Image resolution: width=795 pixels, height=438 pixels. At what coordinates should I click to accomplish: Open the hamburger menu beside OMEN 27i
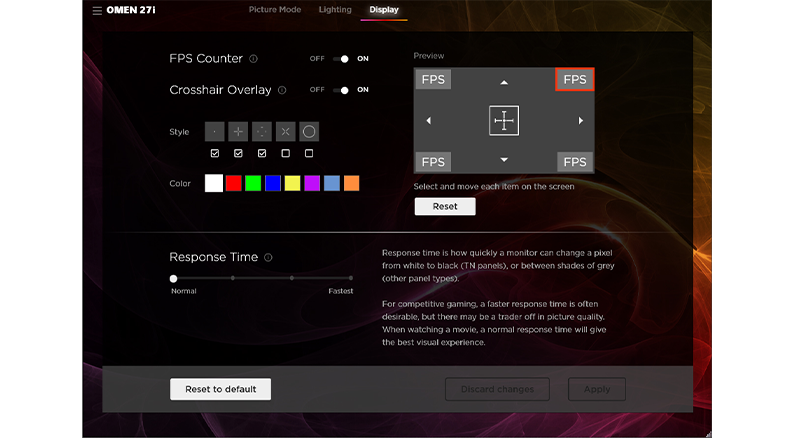pyautogui.click(x=97, y=10)
